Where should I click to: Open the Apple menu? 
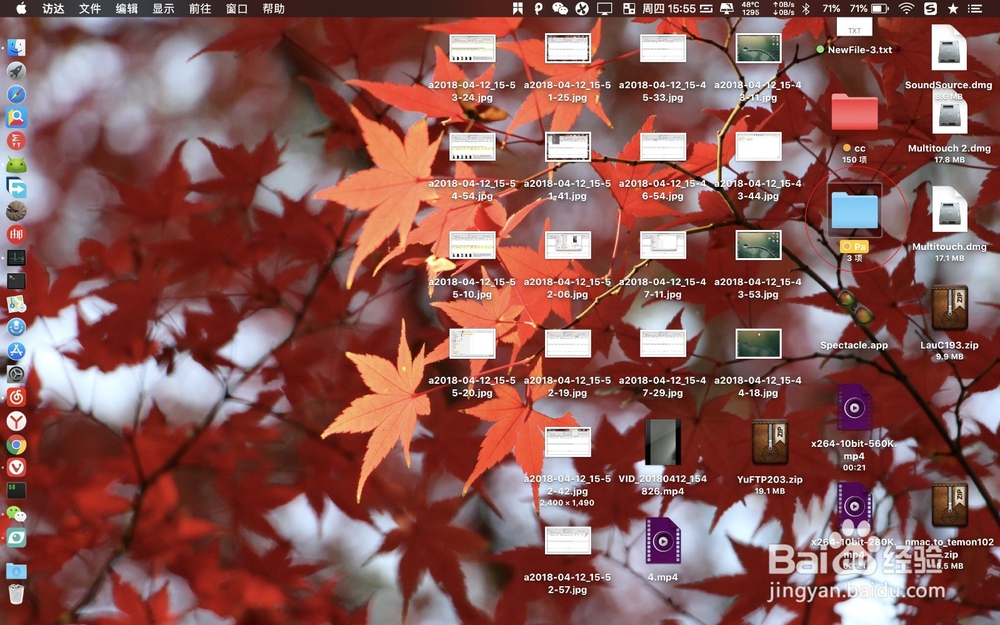(x=21, y=8)
